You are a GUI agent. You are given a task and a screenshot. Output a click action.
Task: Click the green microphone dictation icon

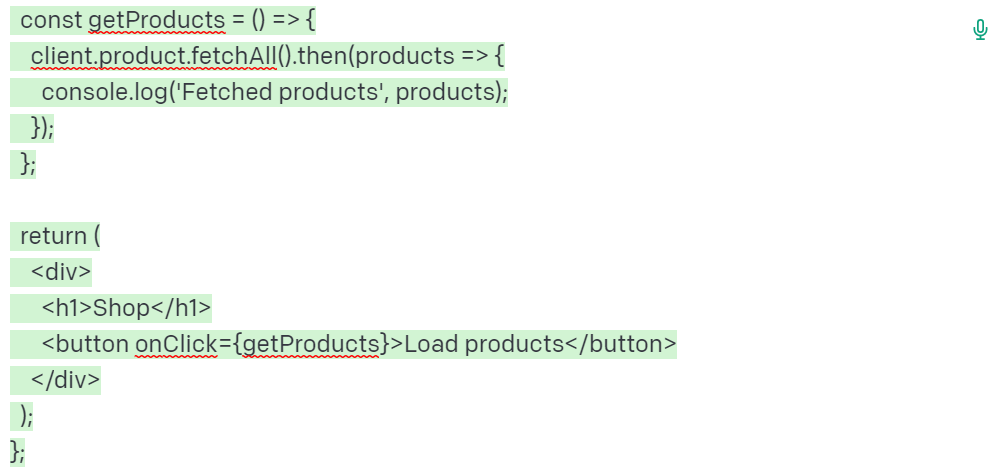point(980,30)
